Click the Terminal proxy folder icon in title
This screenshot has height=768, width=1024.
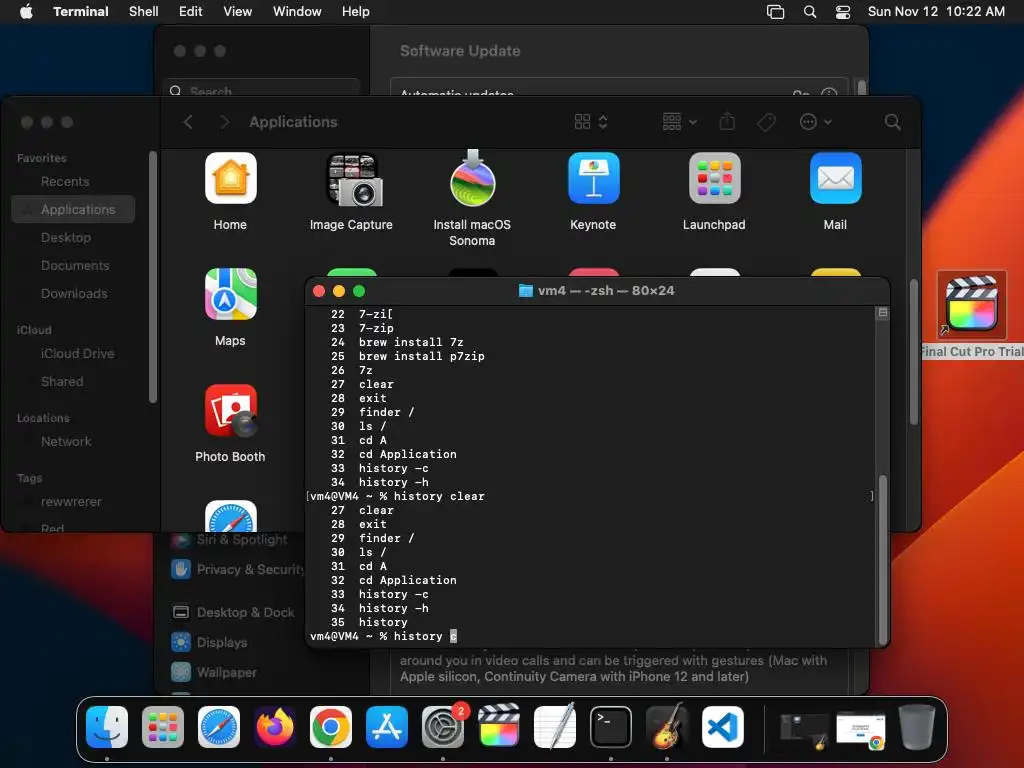[x=525, y=291]
